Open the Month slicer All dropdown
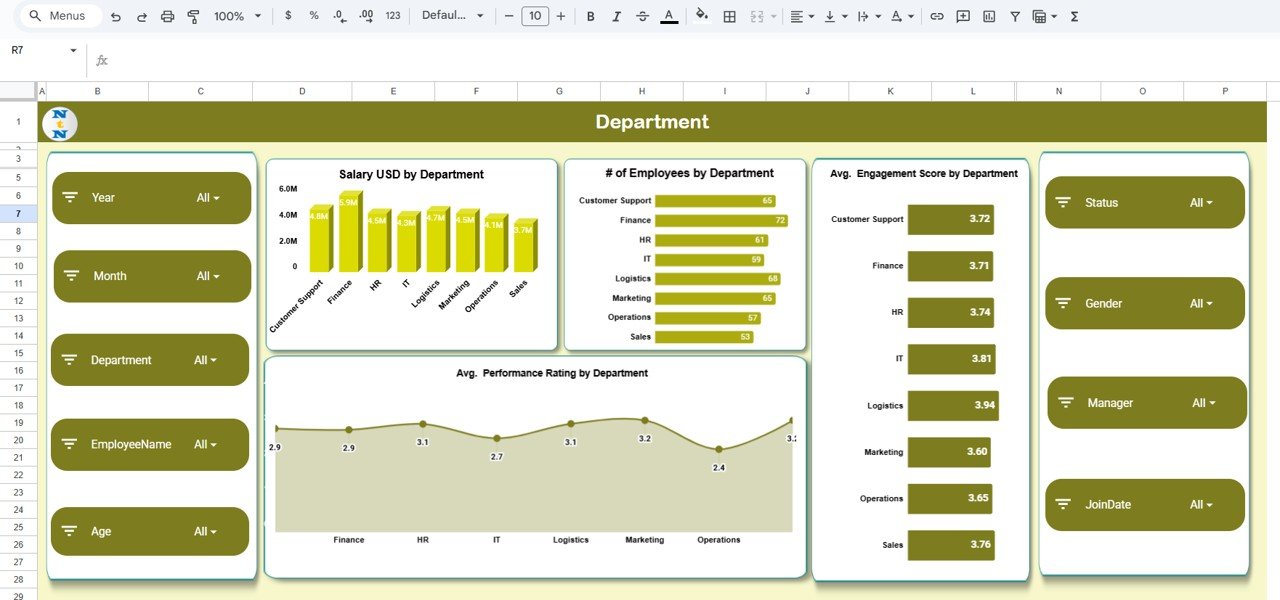 click(x=209, y=276)
